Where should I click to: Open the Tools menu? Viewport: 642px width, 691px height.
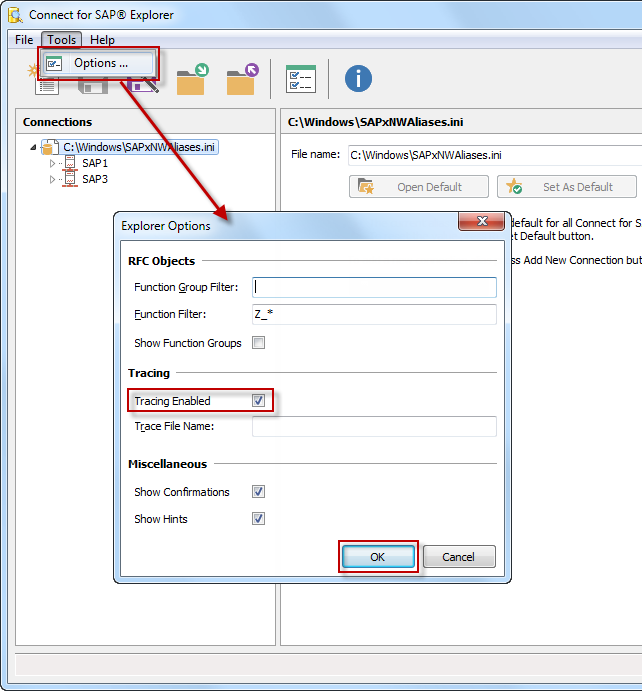pyautogui.click(x=62, y=40)
